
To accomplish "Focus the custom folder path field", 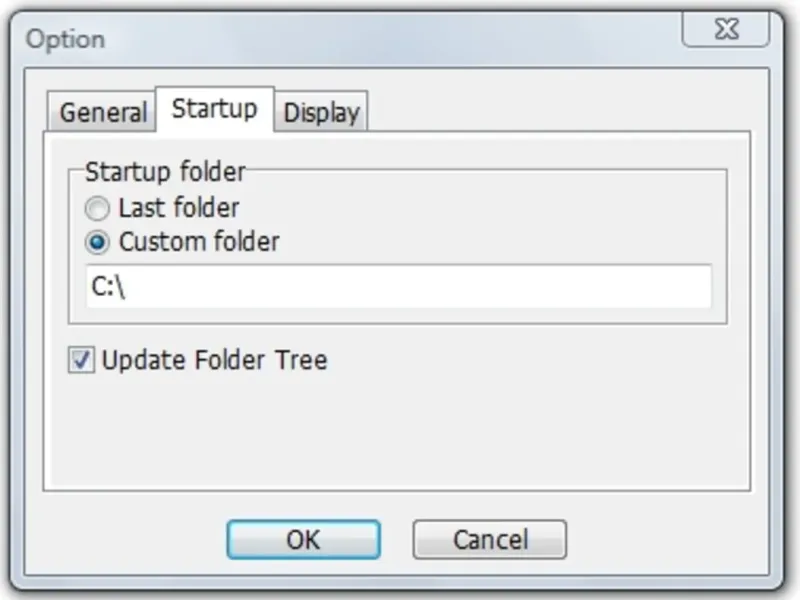I will [399, 286].
